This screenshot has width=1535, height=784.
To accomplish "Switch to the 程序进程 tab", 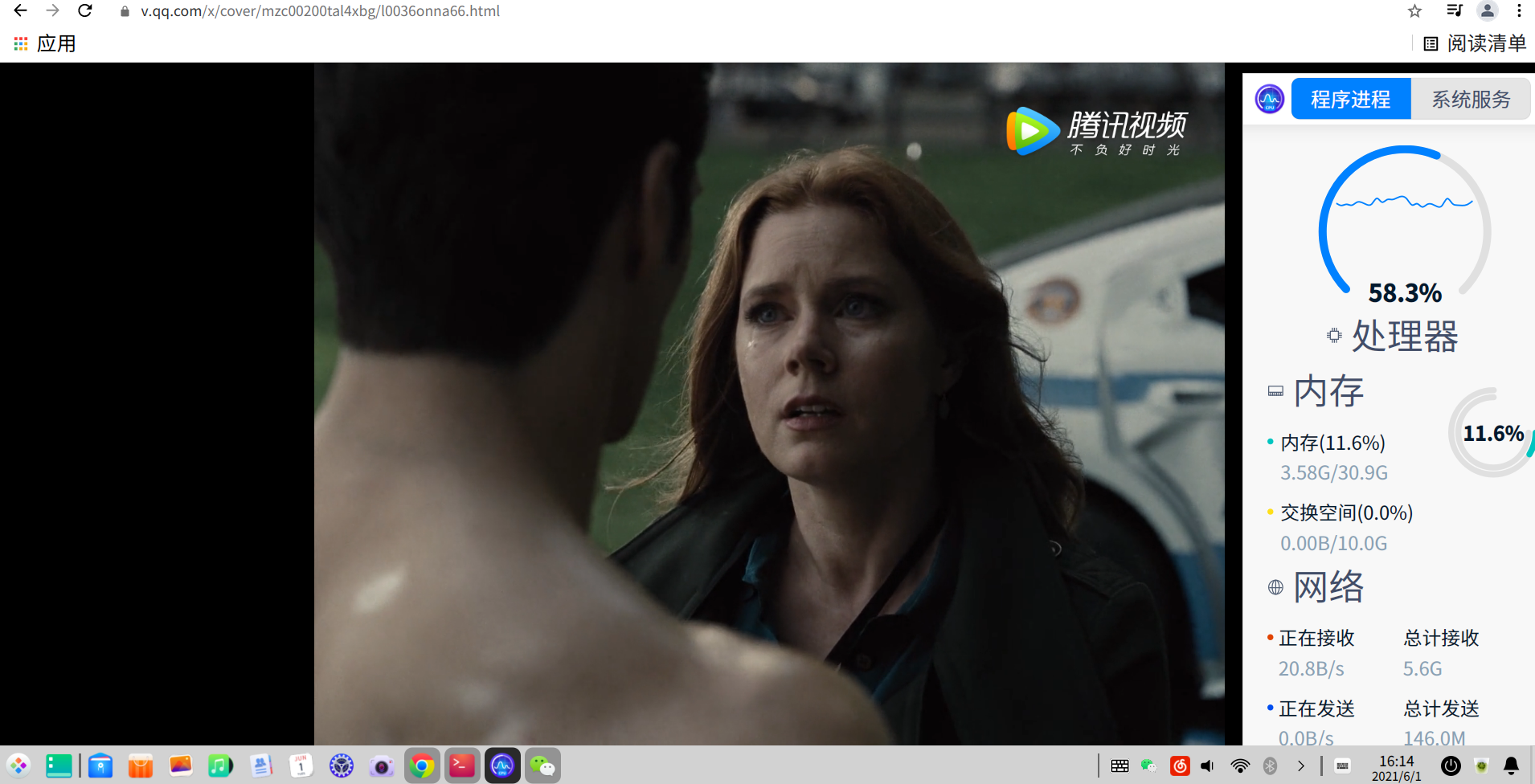I will [1351, 99].
